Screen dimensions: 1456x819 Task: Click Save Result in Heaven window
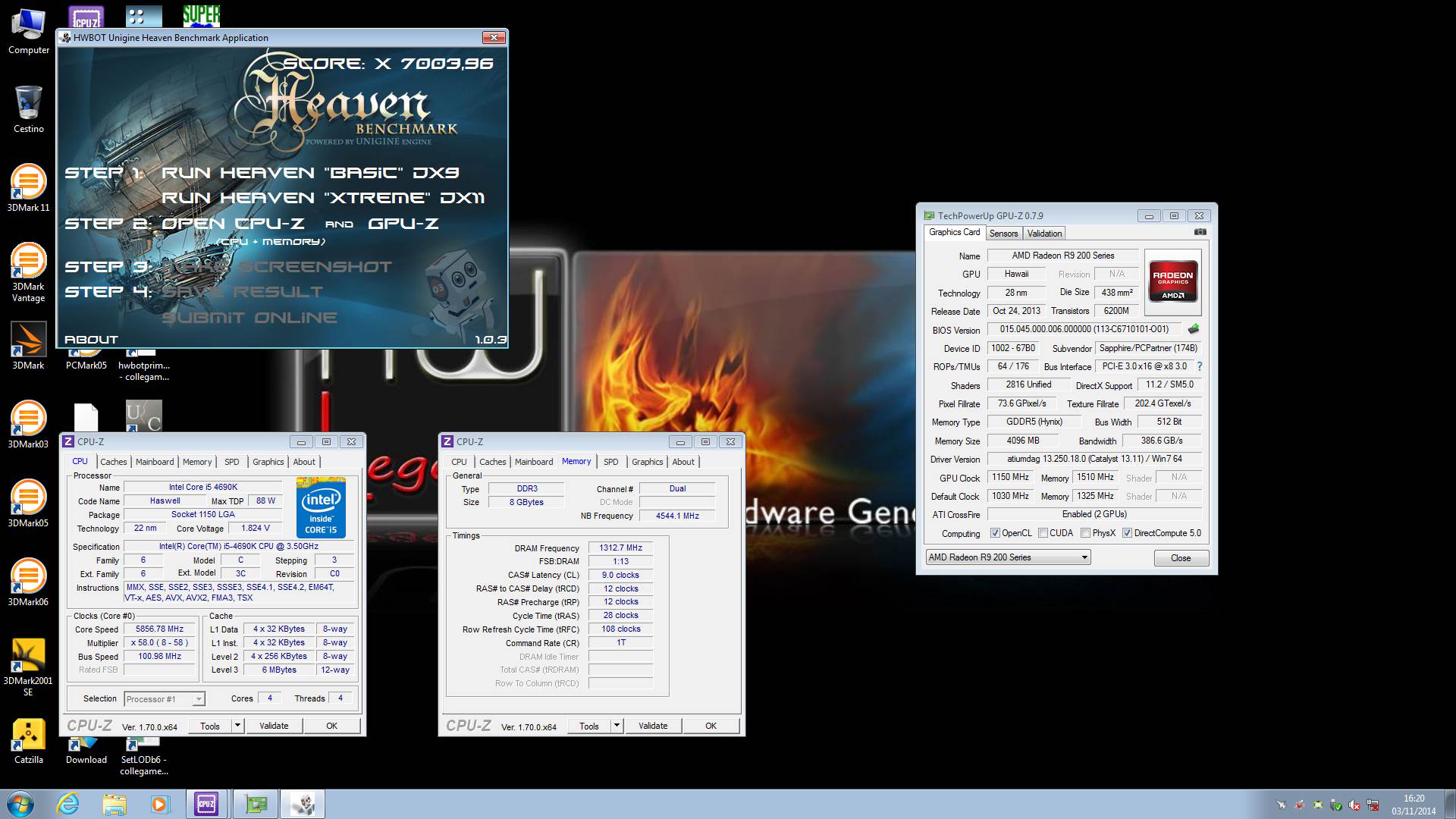pyautogui.click(x=242, y=292)
